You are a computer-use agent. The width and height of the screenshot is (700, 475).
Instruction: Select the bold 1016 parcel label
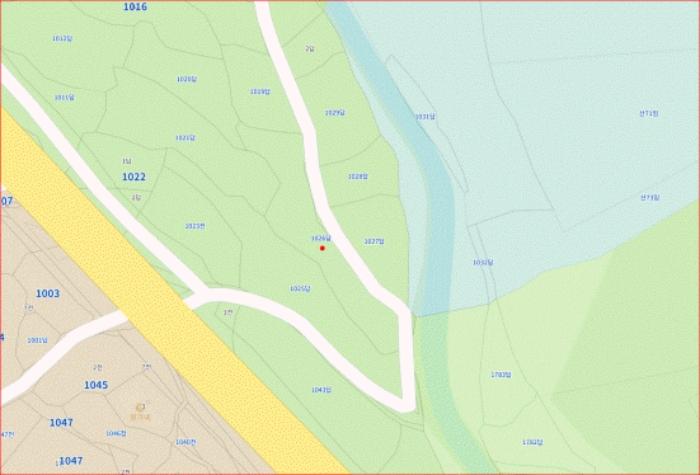coord(135,7)
